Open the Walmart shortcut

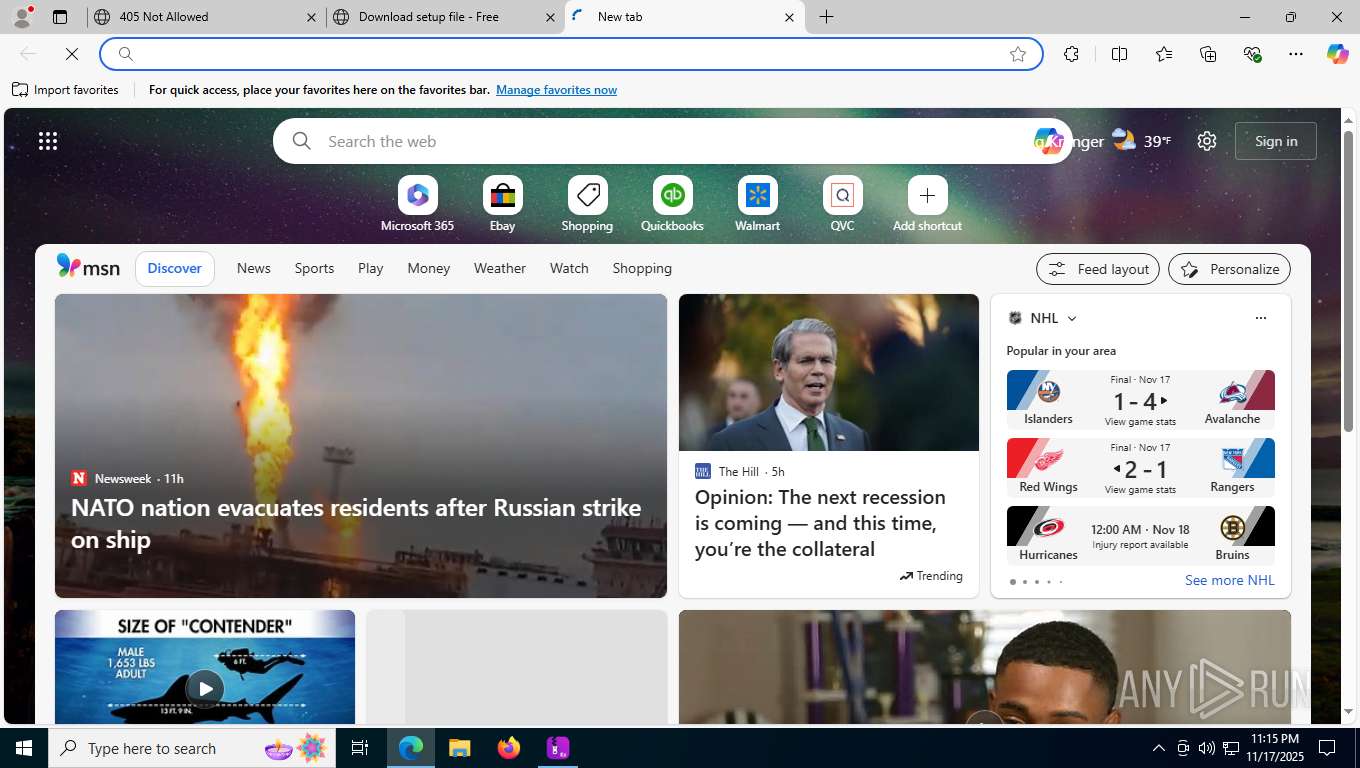[757, 204]
